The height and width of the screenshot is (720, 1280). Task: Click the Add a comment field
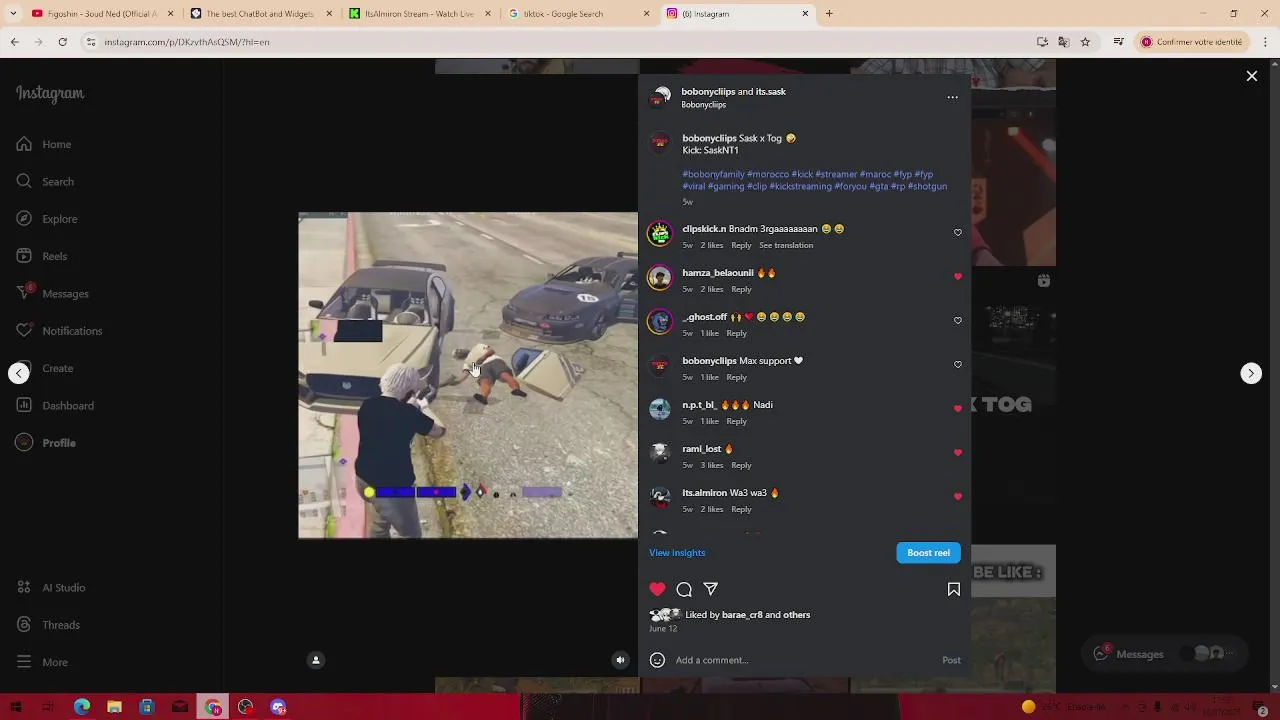pos(805,660)
